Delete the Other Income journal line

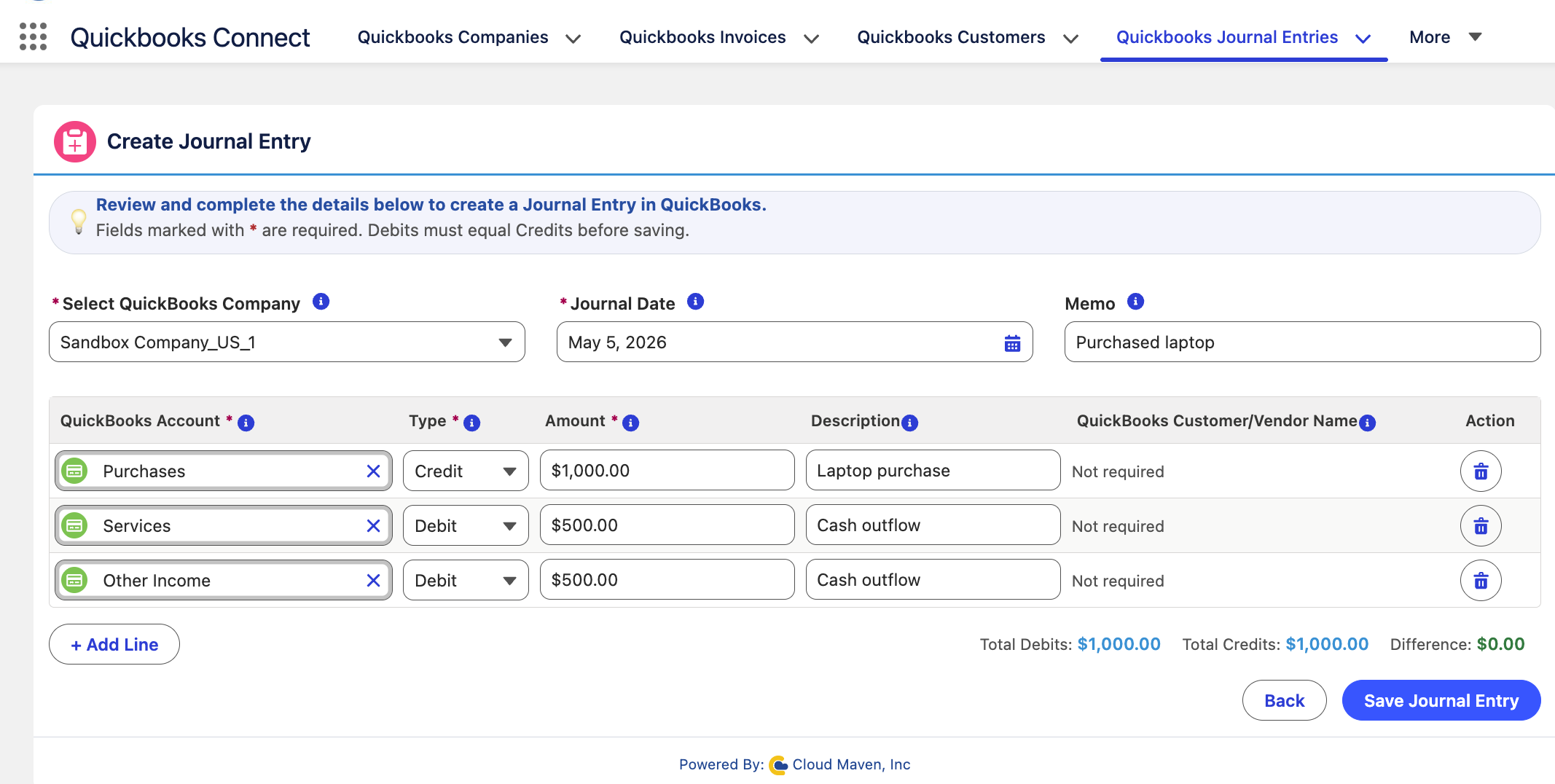pyautogui.click(x=1481, y=581)
